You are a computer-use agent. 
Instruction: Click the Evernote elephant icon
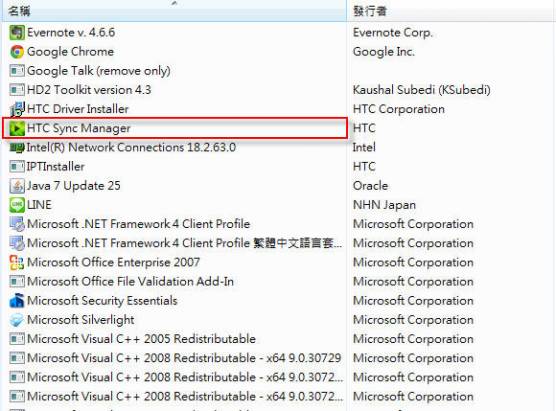[x=17, y=33]
